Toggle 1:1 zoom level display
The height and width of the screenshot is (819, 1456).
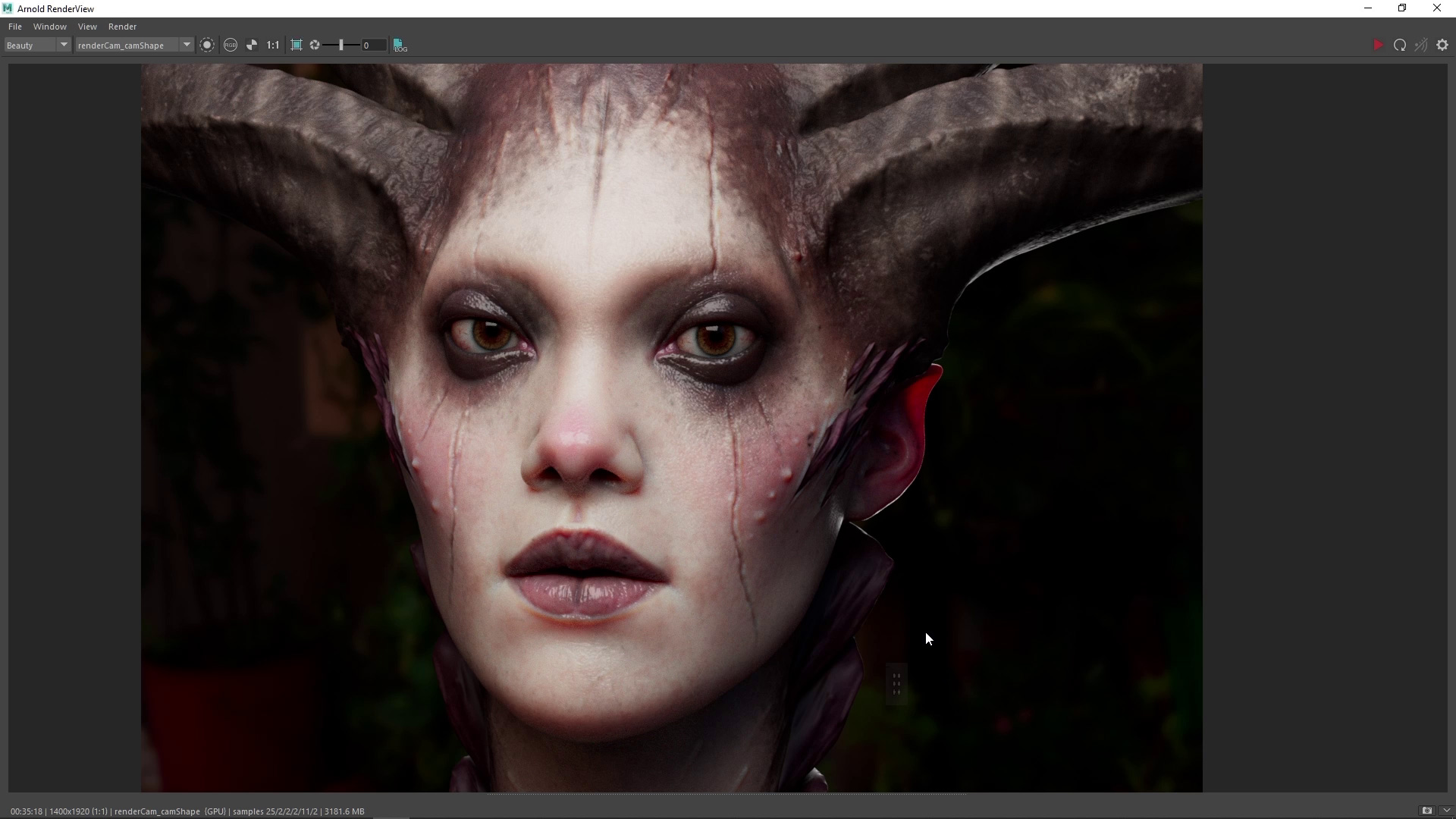tap(272, 45)
